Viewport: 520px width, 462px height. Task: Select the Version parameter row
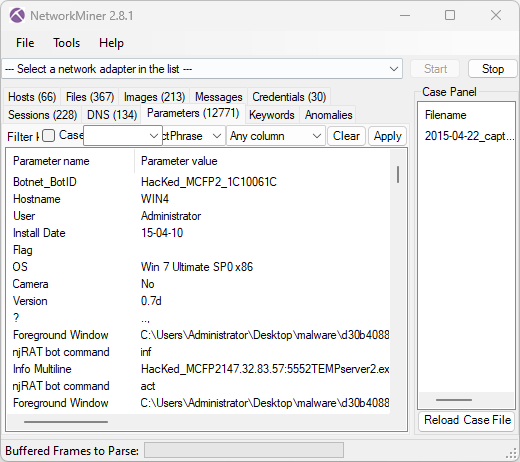coord(198,301)
